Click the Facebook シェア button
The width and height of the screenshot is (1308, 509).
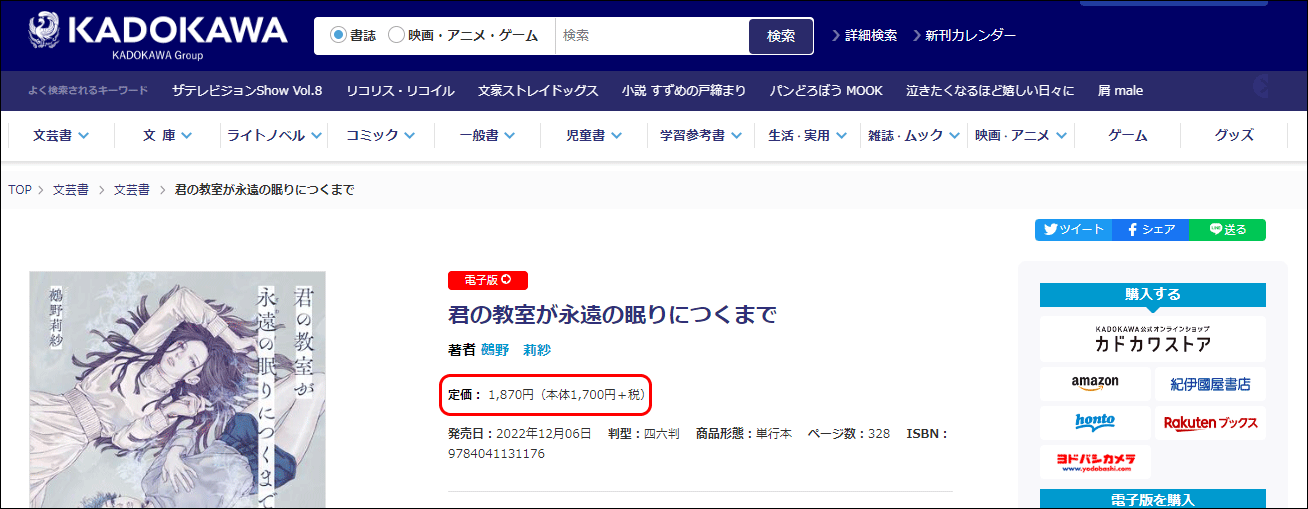coord(1150,229)
